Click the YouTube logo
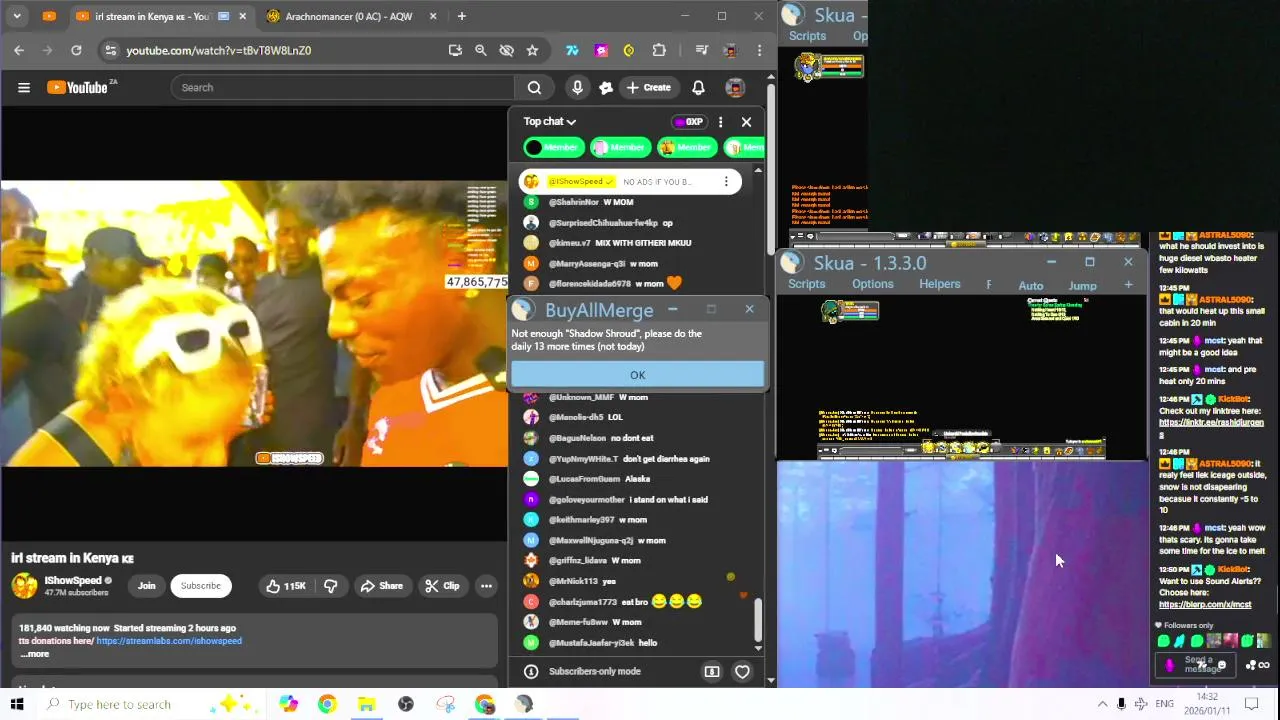The height and width of the screenshot is (720, 1280). [79, 87]
